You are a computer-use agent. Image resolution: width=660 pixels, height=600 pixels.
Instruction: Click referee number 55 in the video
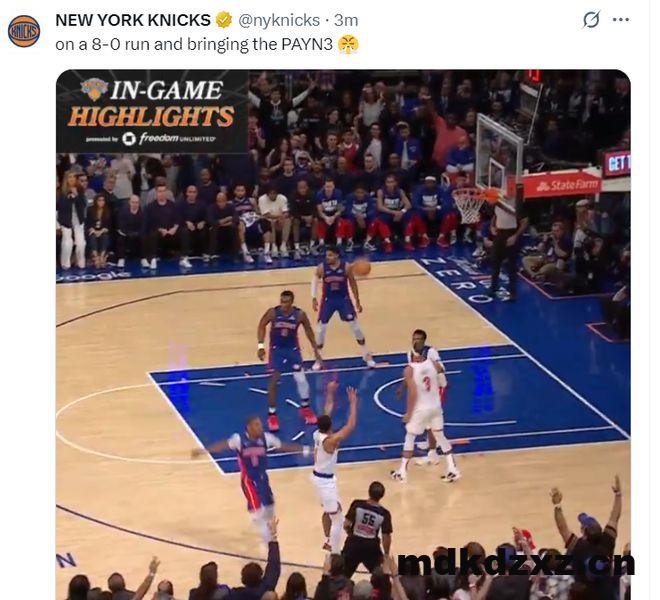pos(367,527)
